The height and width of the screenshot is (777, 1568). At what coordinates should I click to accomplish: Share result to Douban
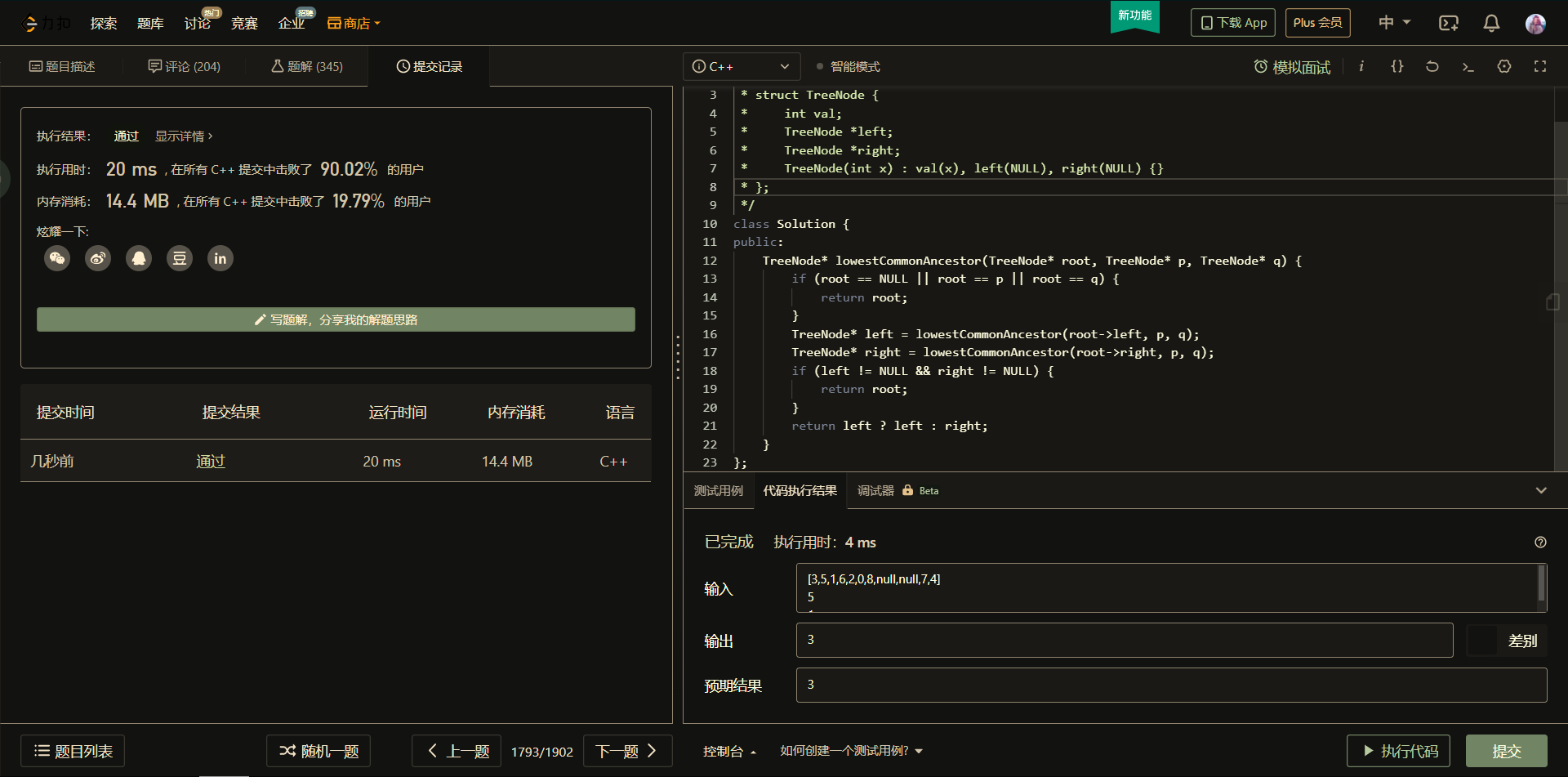(x=180, y=258)
